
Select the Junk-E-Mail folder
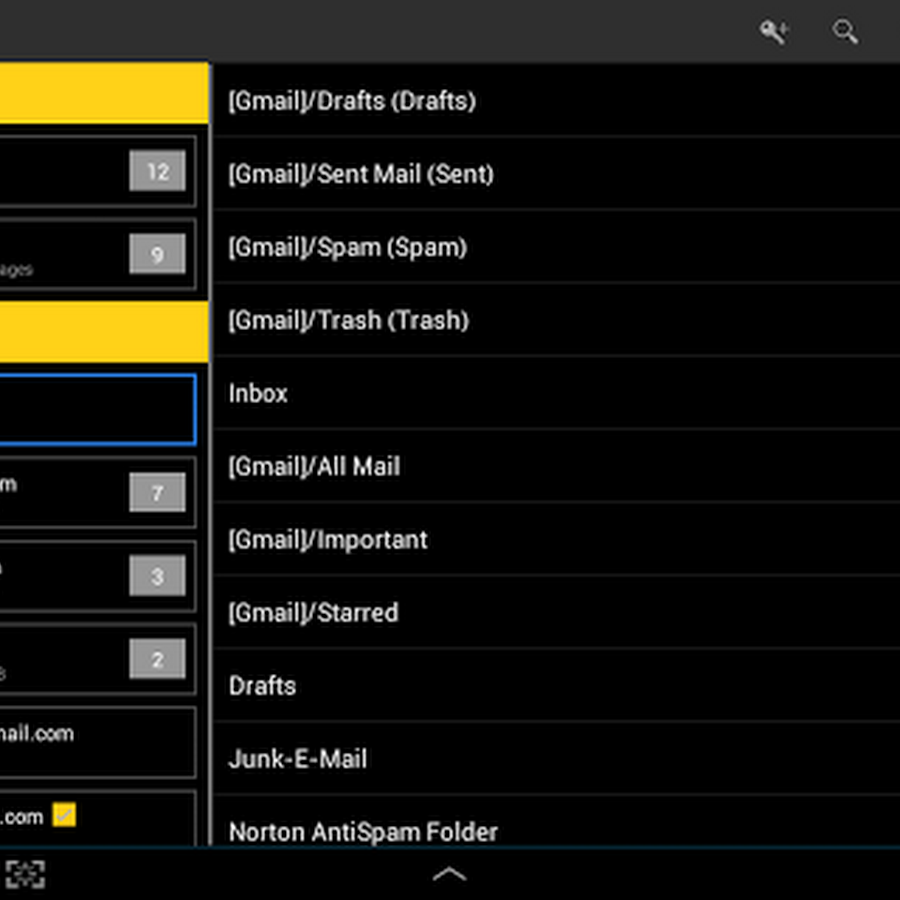(x=556, y=759)
